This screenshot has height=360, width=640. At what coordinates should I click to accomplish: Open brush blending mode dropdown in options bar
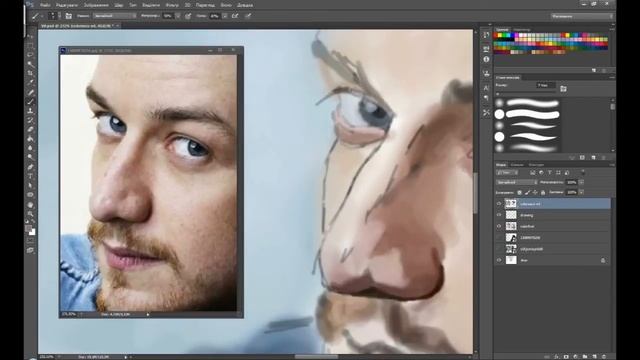115,16
